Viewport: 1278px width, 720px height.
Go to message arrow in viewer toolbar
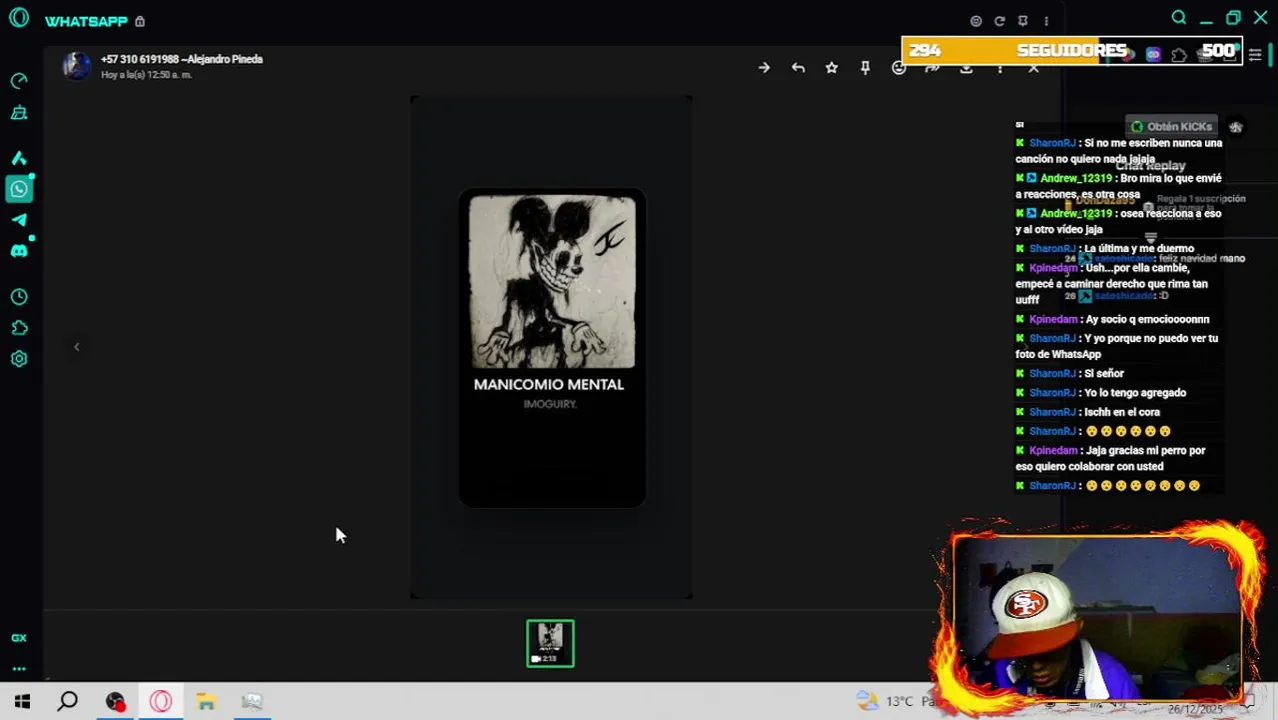[764, 67]
